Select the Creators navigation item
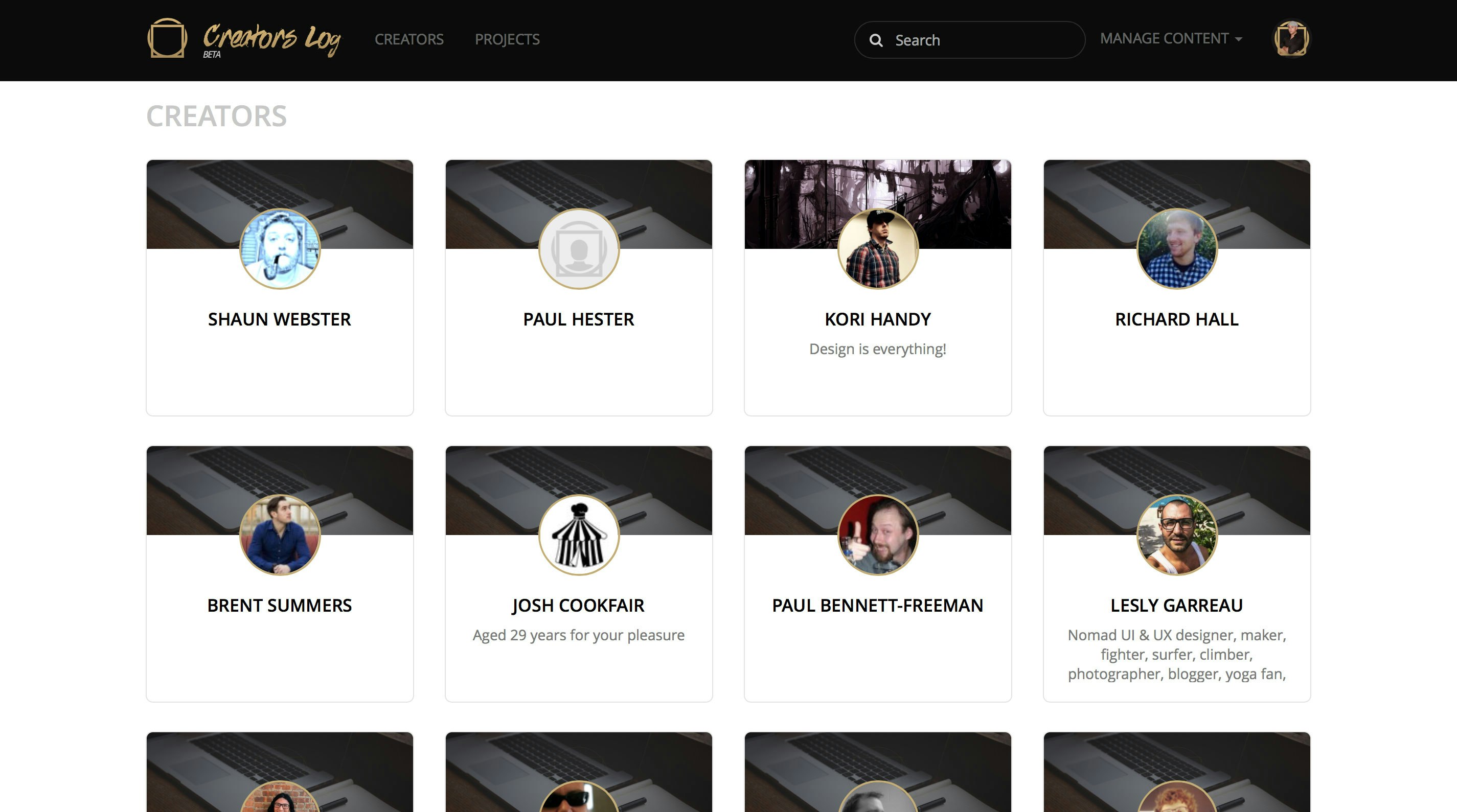The width and height of the screenshot is (1457, 812). 409,39
